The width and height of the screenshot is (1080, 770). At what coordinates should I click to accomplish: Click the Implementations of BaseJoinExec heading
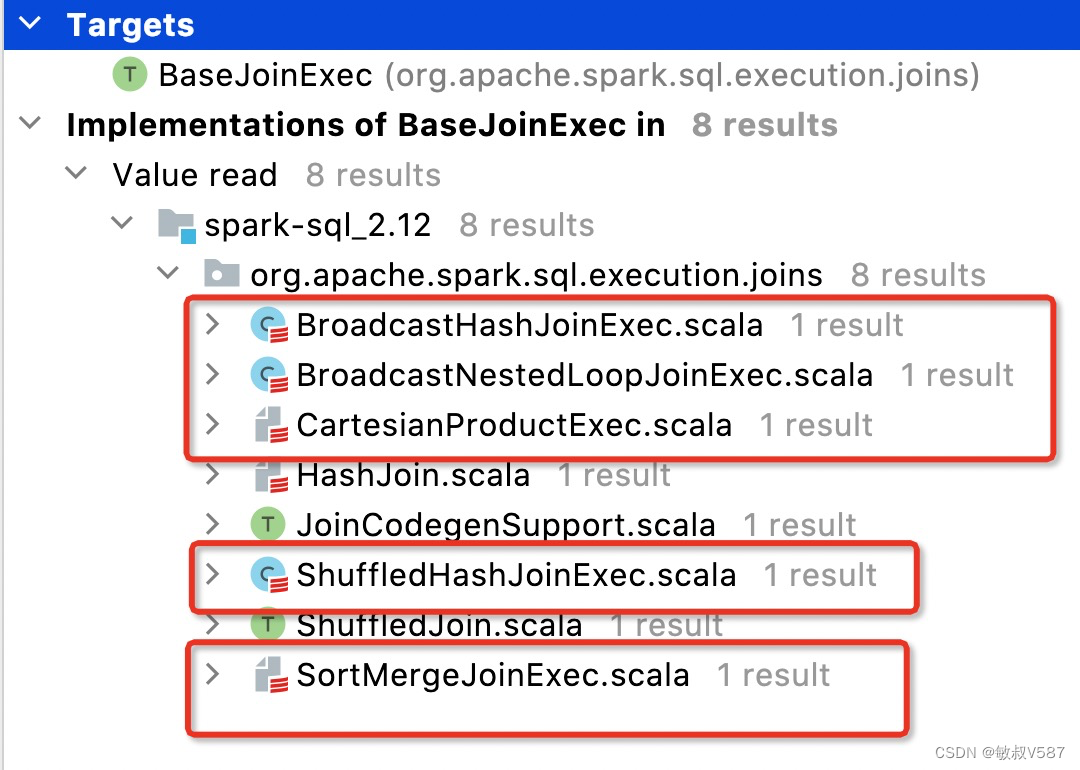365,124
